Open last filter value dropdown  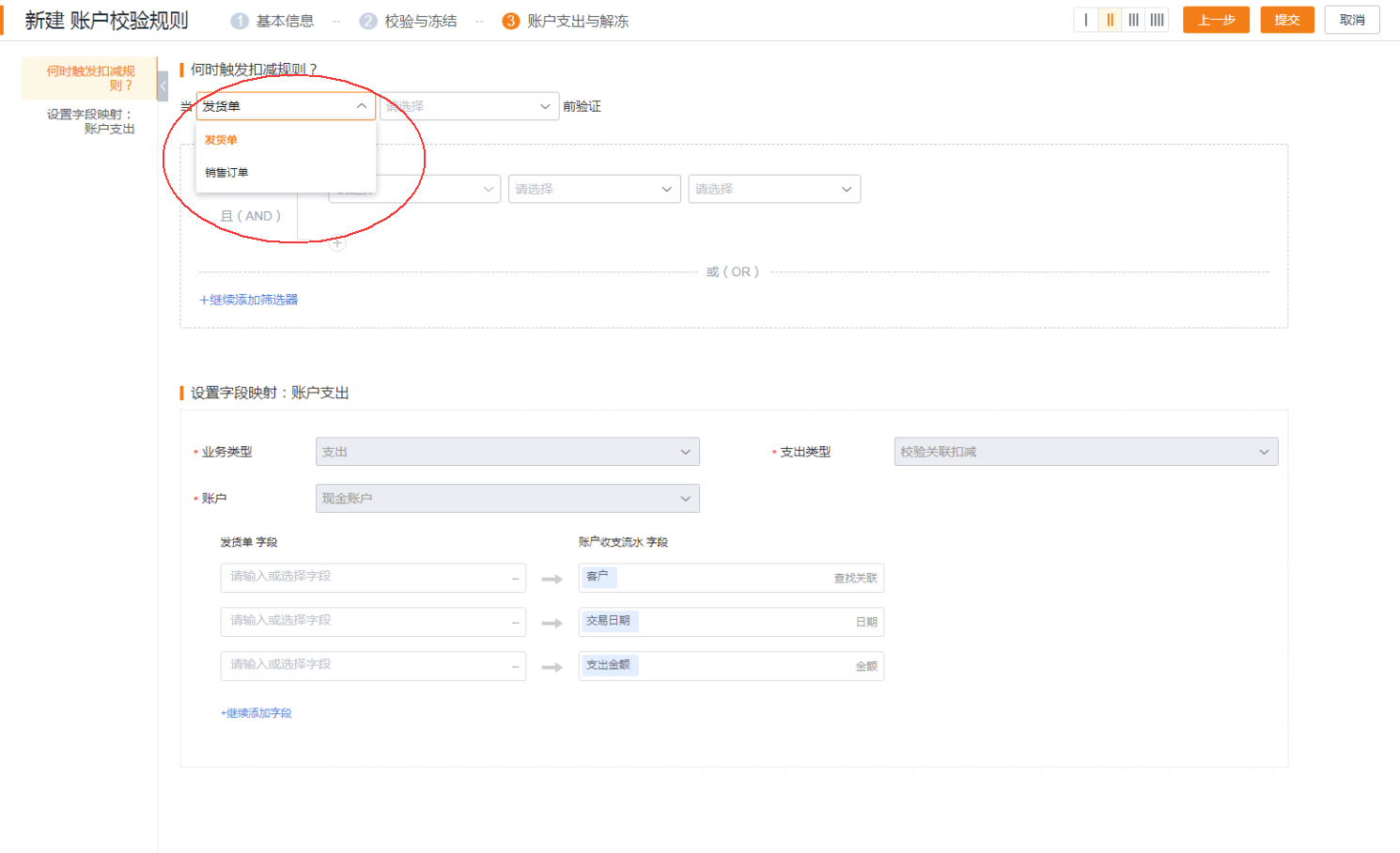(774, 189)
